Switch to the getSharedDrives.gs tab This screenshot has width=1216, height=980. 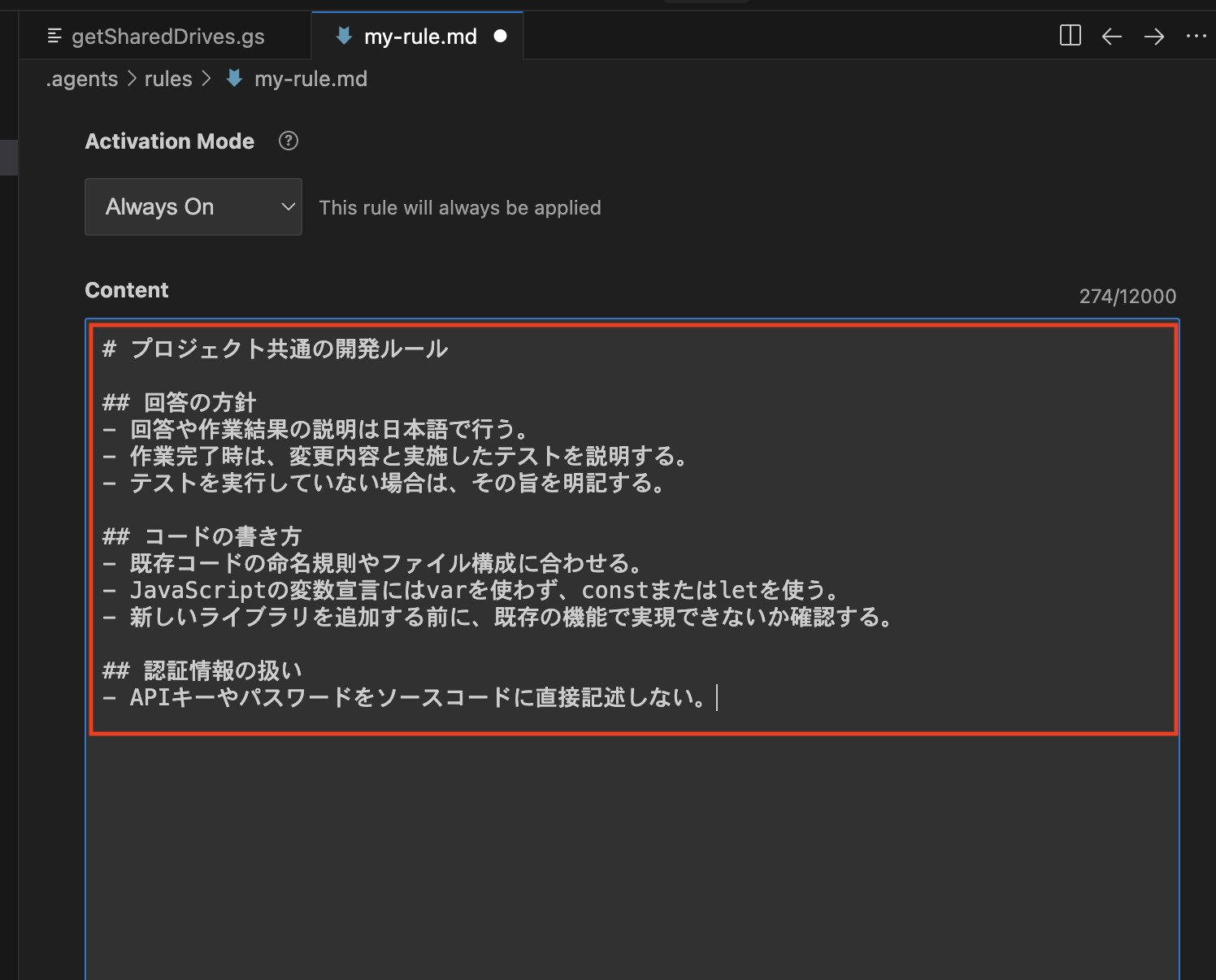coord(166,37)
